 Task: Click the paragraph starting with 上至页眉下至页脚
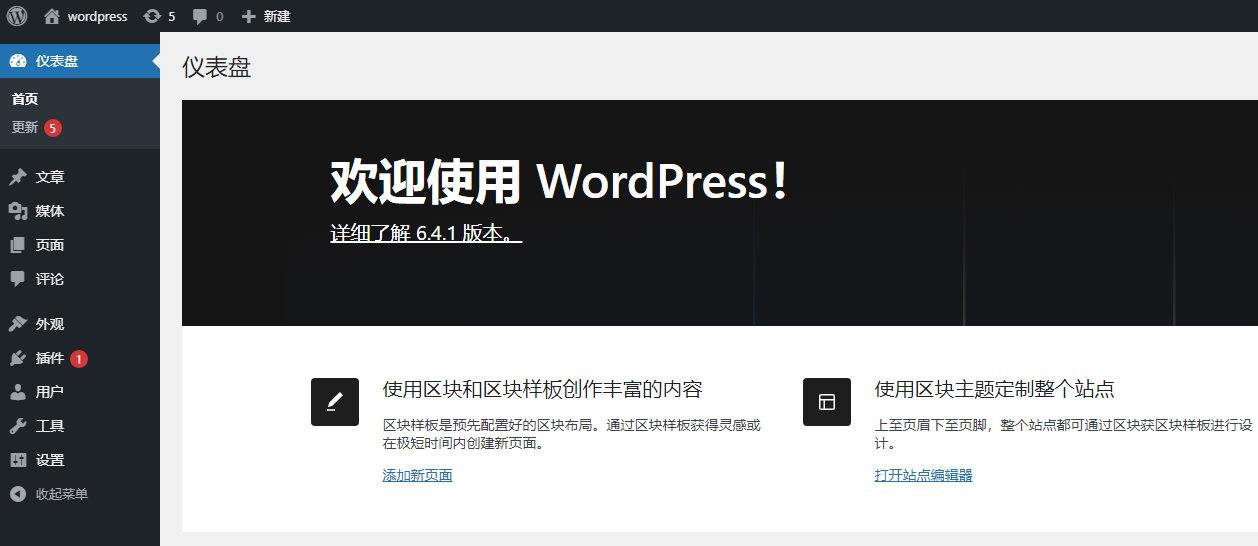[1064, 434]
